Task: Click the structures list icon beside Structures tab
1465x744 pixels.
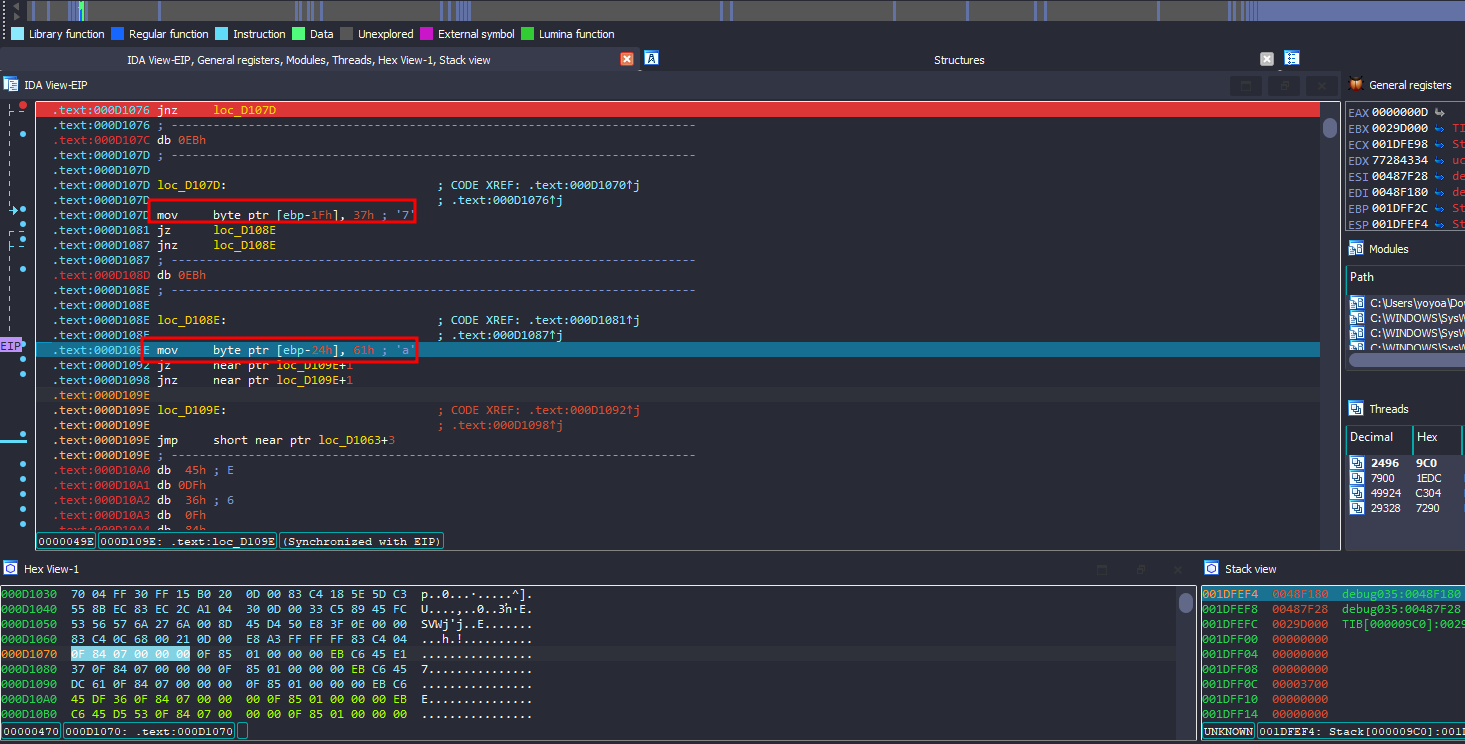Action: tap(1291, 59)
